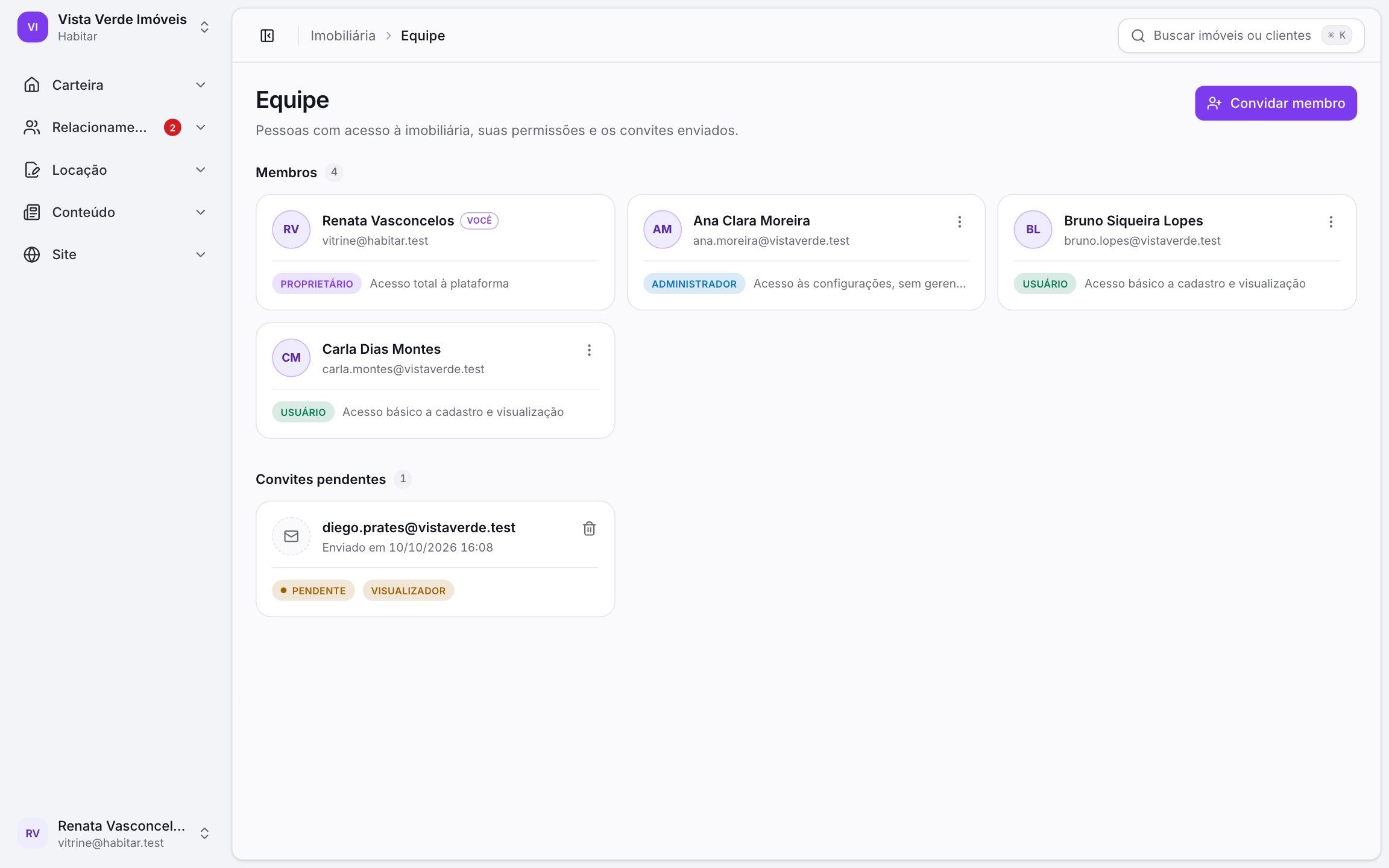Click the Convites pendentes heading
Viewport: 1389px width, 868px height.
321,479
